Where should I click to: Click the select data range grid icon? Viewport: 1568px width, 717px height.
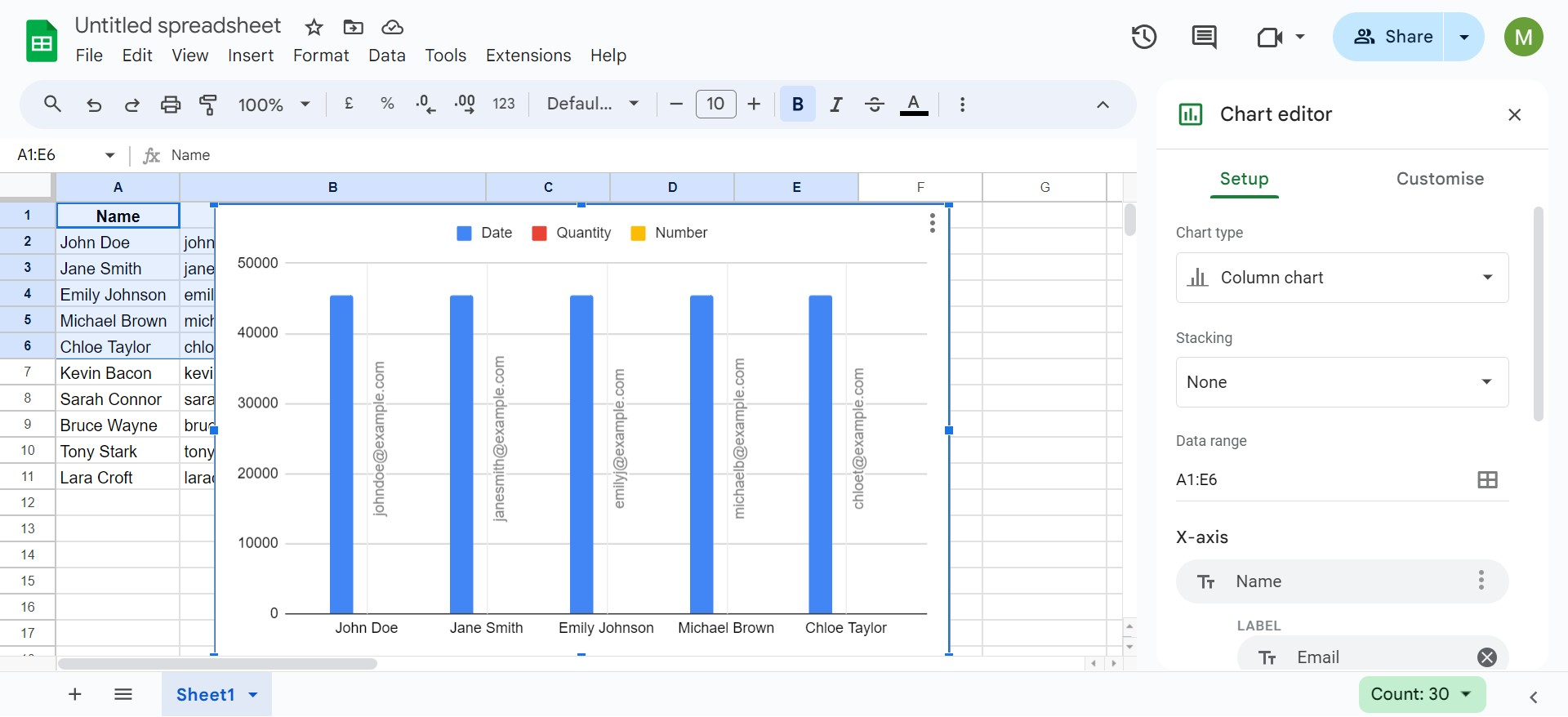(1487, 480)
